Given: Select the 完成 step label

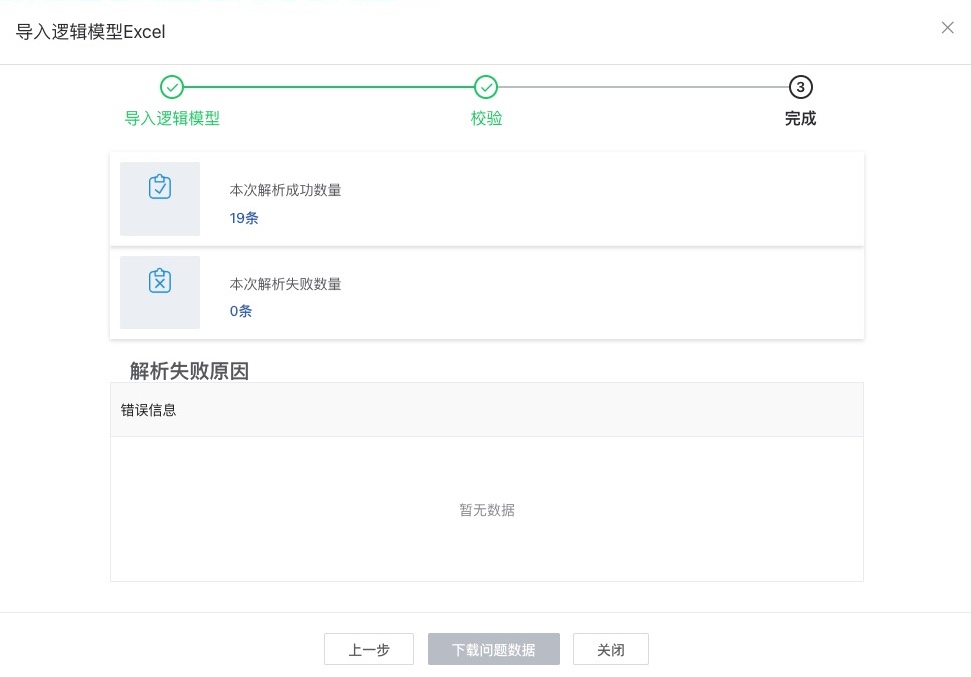Looking at the screenshot, I should [x=800, y=118].
